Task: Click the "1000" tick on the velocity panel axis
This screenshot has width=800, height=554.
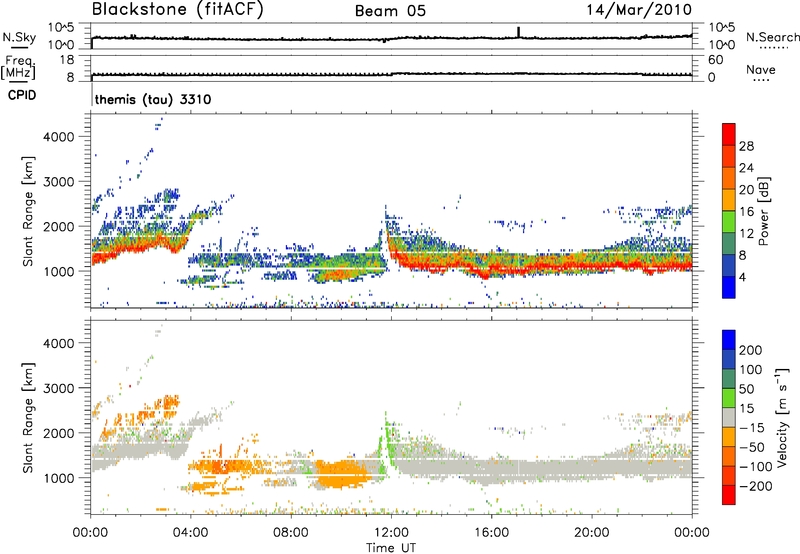Action: tap(59, 477)
